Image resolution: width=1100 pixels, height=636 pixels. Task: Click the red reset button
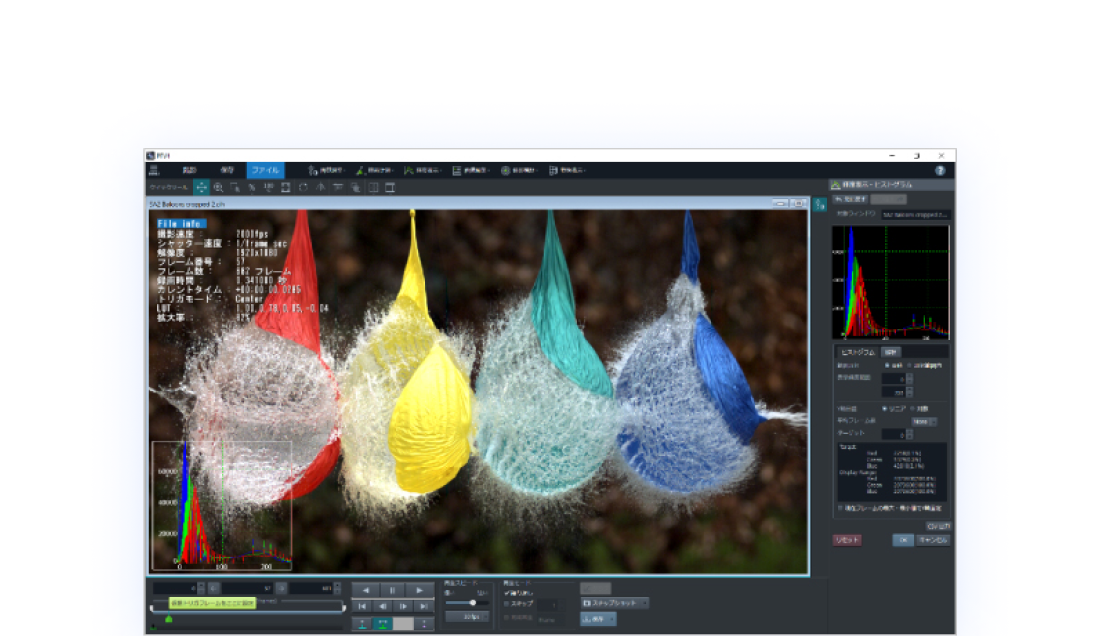click(x=847, y=540)
